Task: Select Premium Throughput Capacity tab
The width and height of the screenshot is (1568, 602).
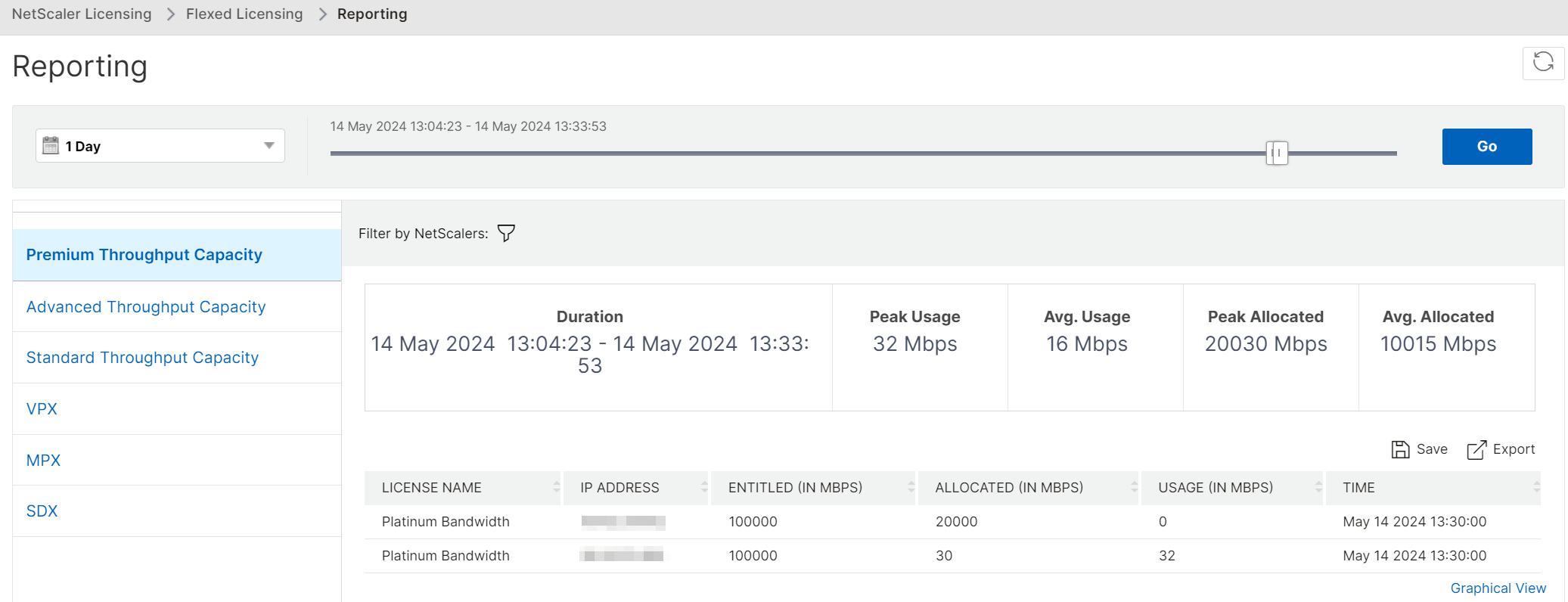Action: [177, 255]
